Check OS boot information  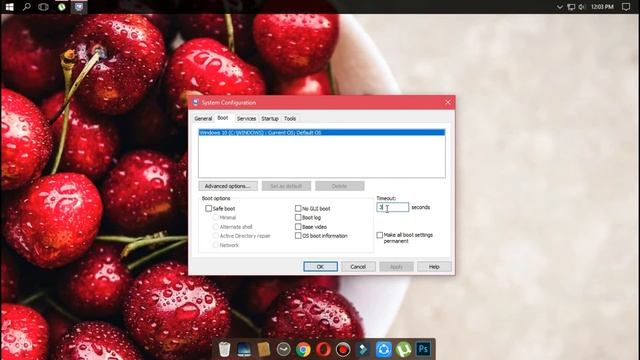298,236
